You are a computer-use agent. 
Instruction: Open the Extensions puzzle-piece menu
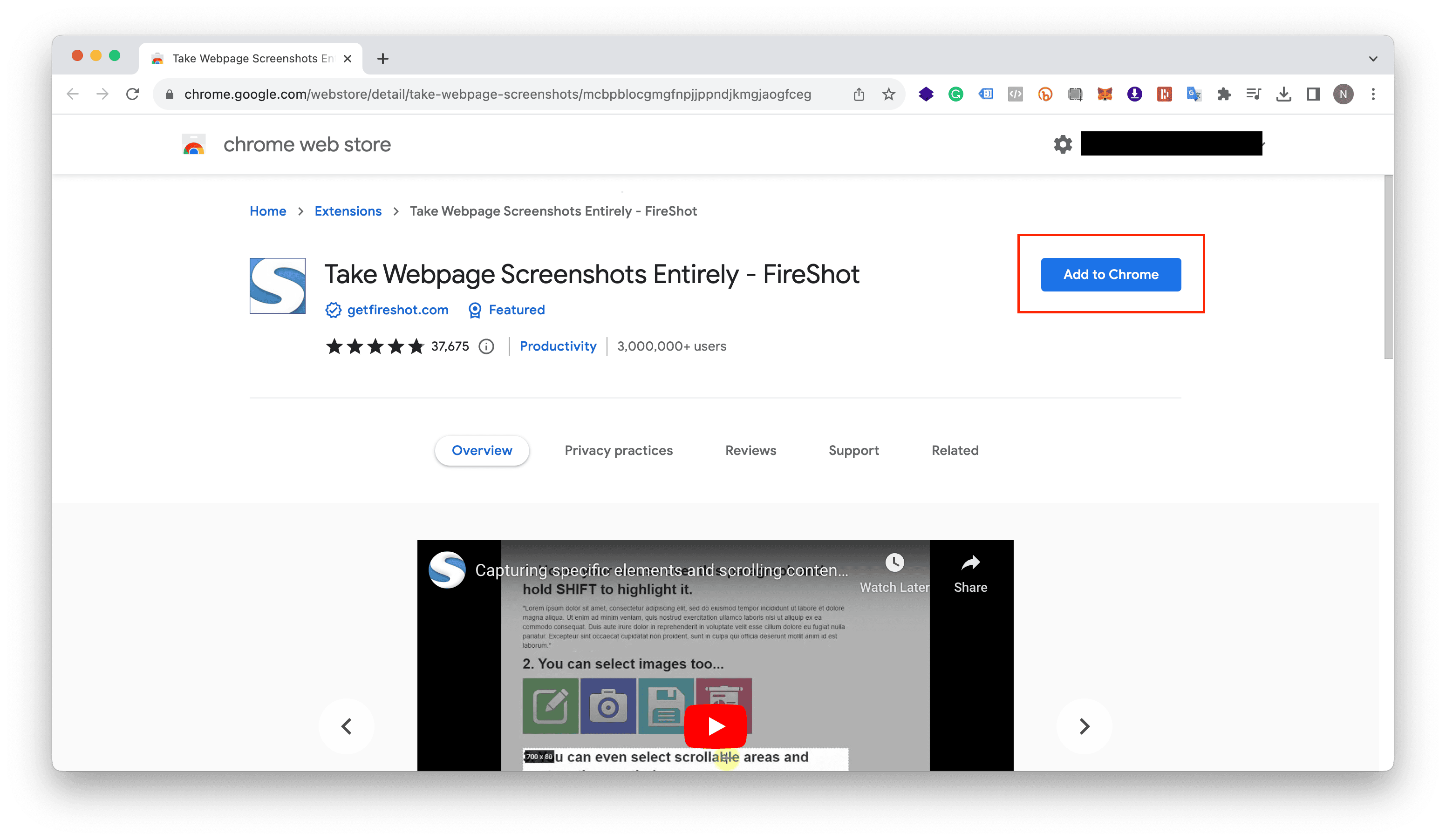(1224, 94)
